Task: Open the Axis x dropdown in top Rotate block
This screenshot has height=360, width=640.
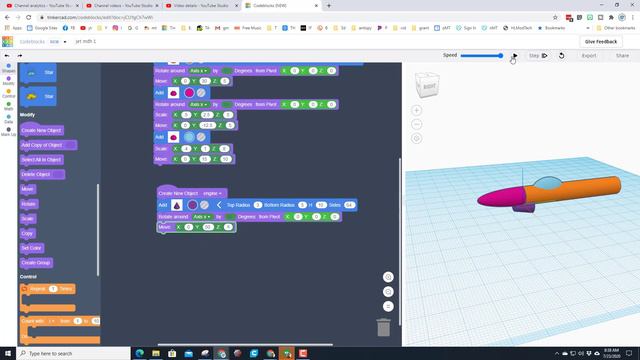Action: point(199,71)
